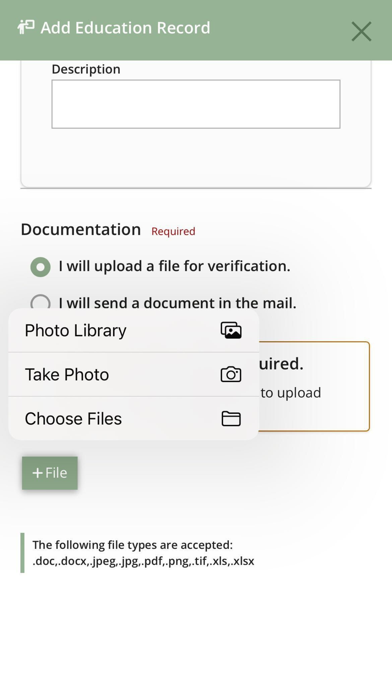Choose the Choose Files menu entry
The height and width of the screenshot is (696, 392).
click(x=134, y=419)
